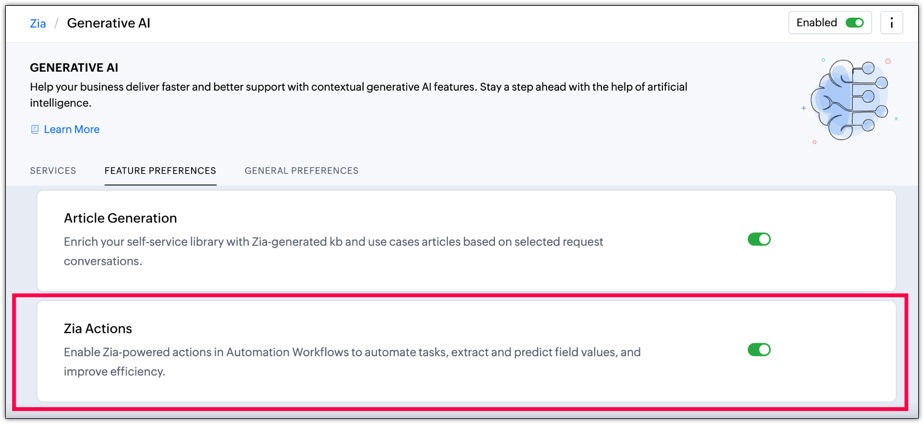
Task: Click the breadcrumb slash separator
Action: (x=56, y=23)
